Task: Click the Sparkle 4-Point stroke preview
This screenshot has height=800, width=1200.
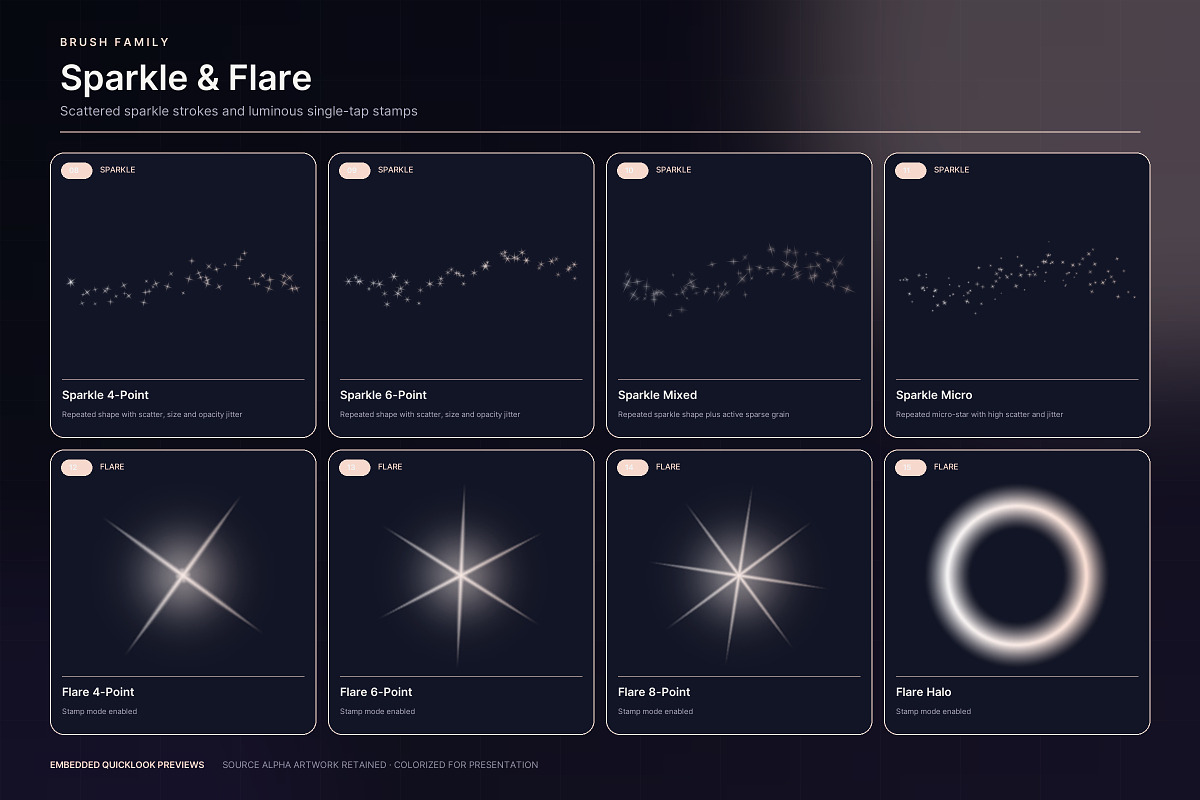Action: click(183, 279)
